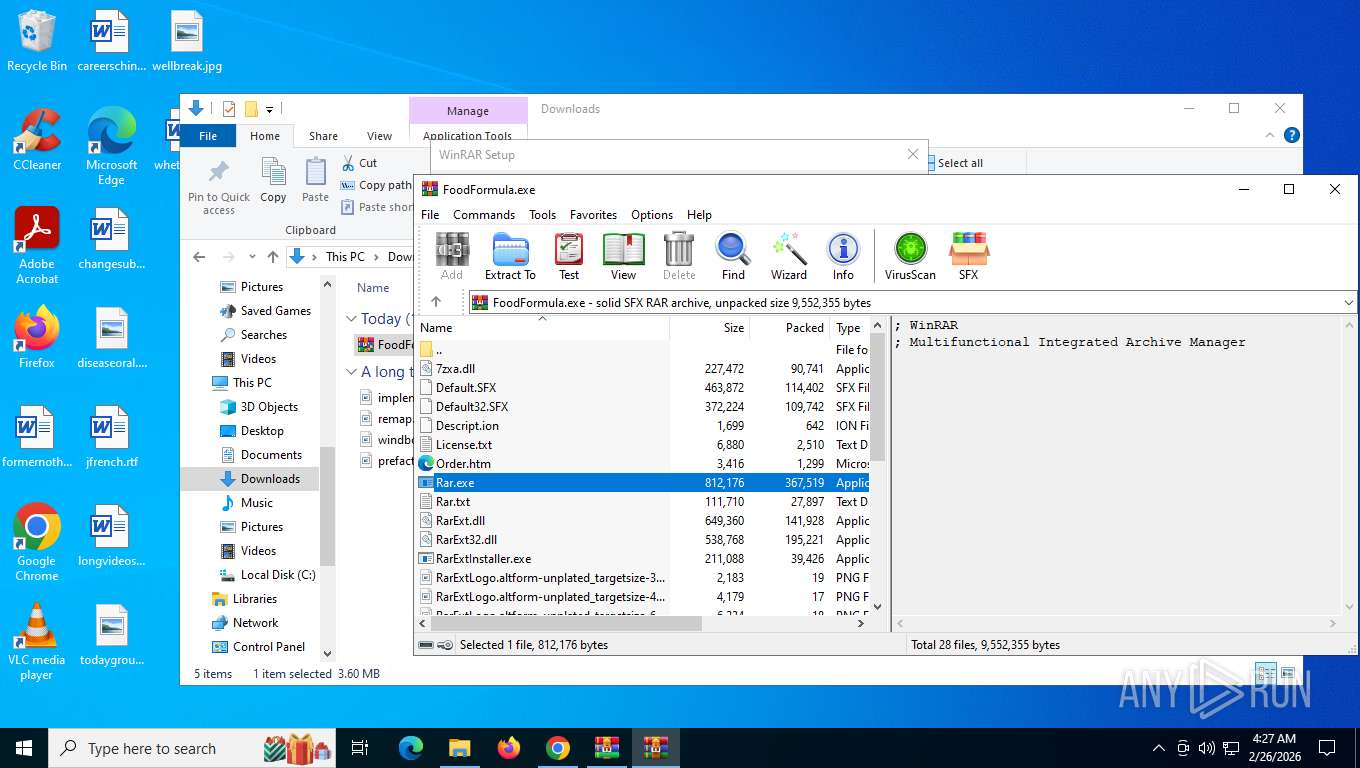Image resolution: width=1360 pixels, height=768 pixels.
Task: Select the VLC media player desktop icon
Action: (x=37, y=642)
